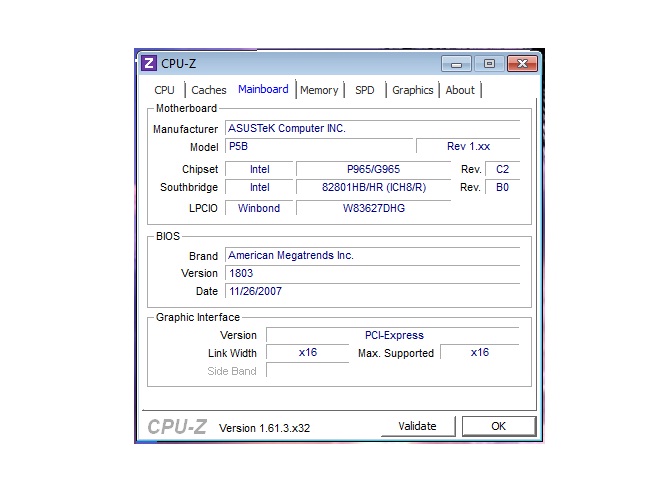Open the About tab
The width and height of the screenshot is (667, 490).
pos(460,90)
